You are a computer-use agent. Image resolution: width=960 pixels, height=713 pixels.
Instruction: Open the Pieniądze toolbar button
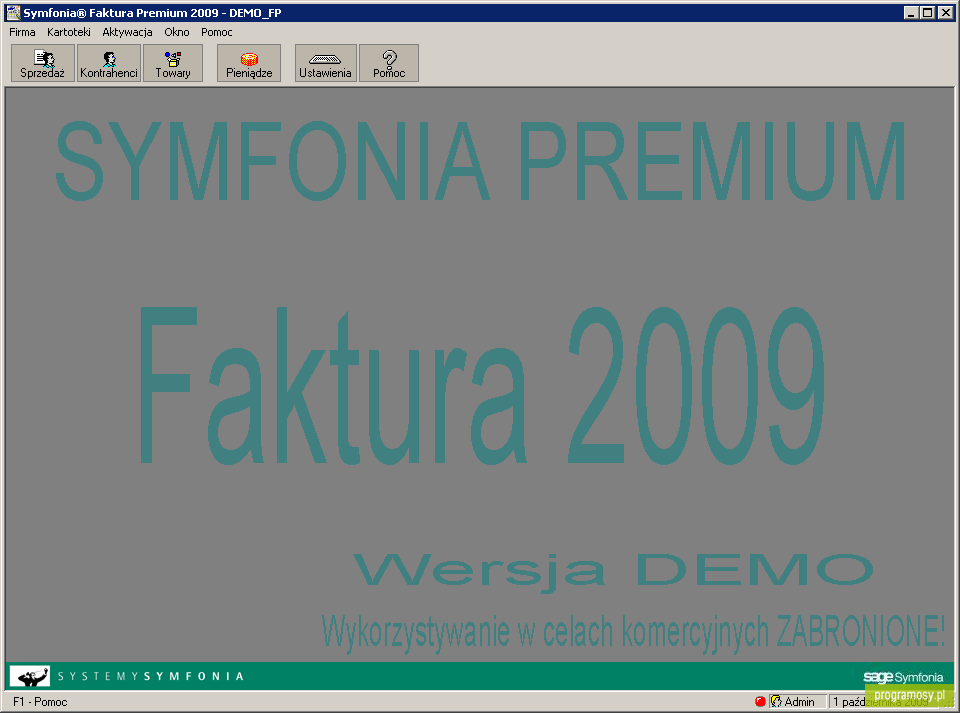point(249,63)
